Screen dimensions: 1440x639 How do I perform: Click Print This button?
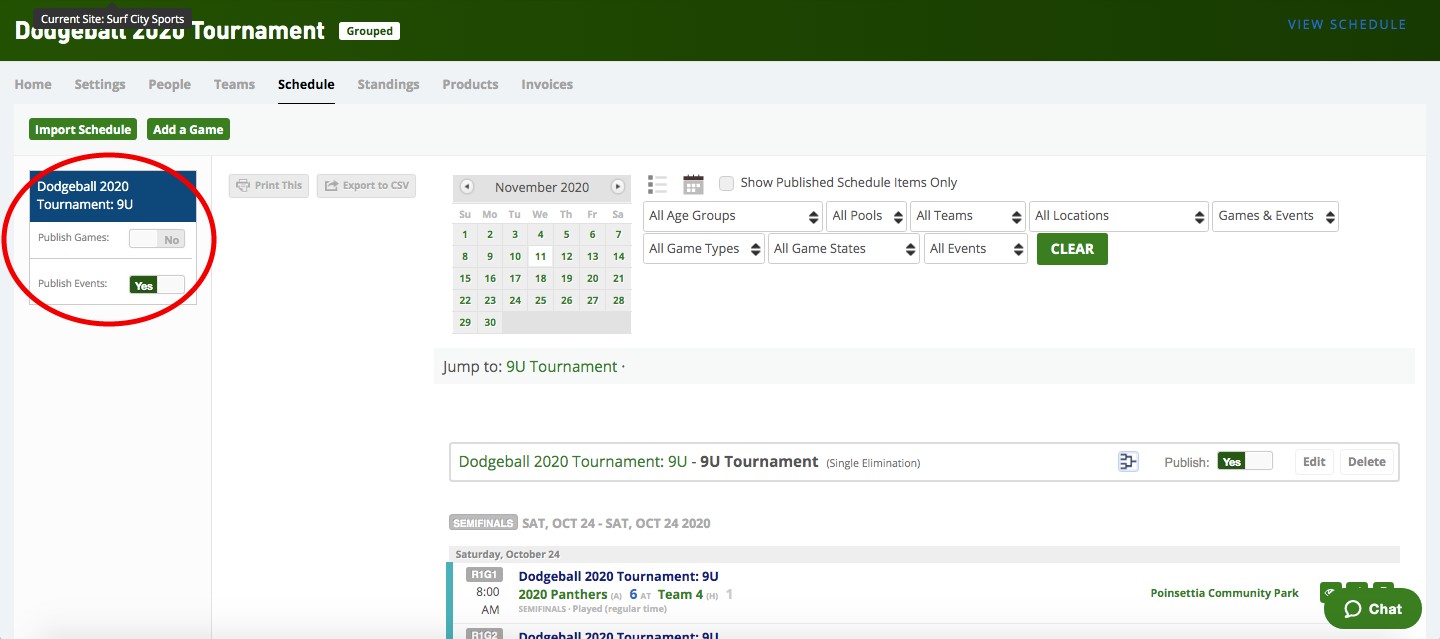(269, 185)
